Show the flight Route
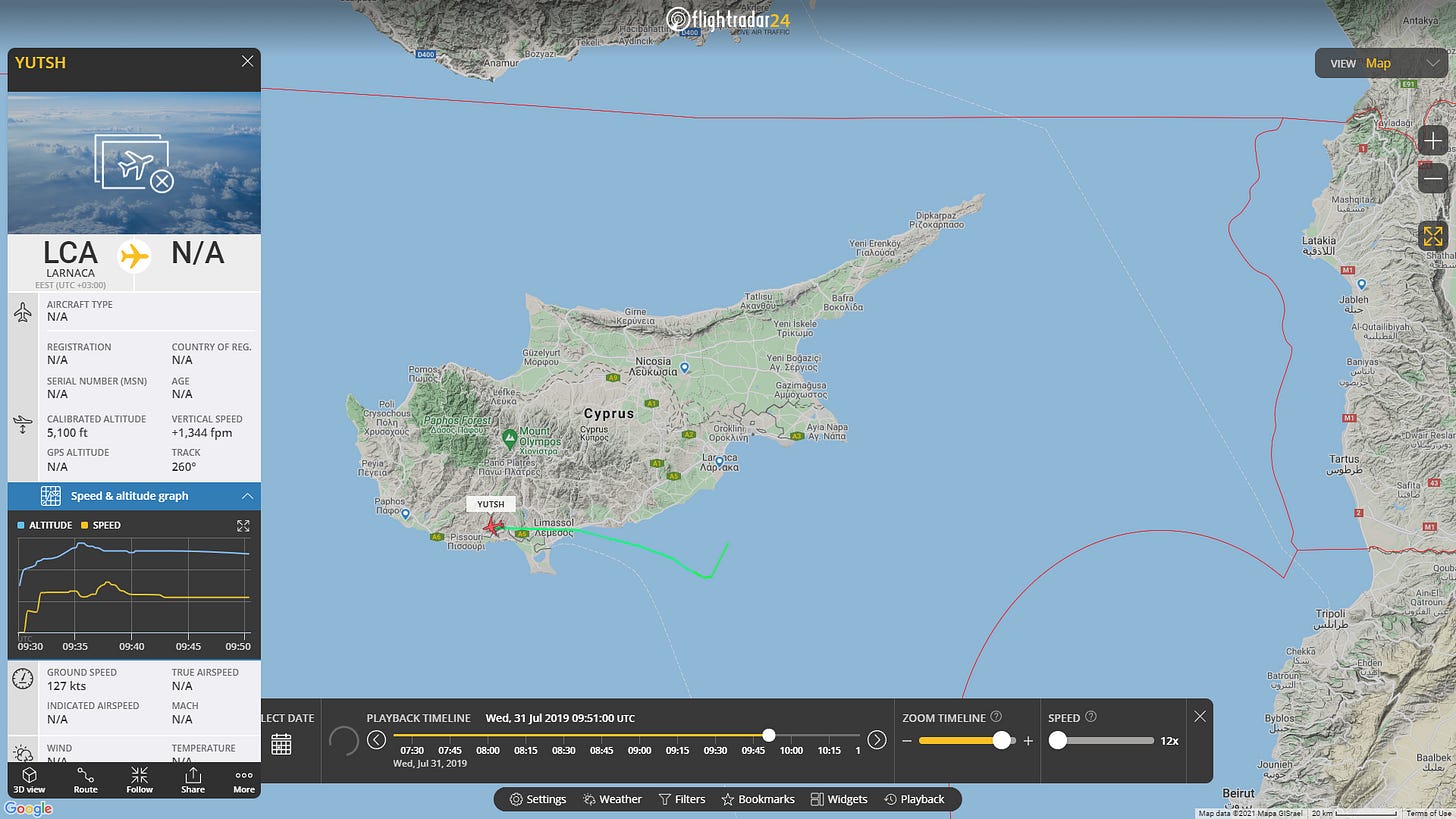This screenshot has height=819, width=1456. click(x=86, y=780)
